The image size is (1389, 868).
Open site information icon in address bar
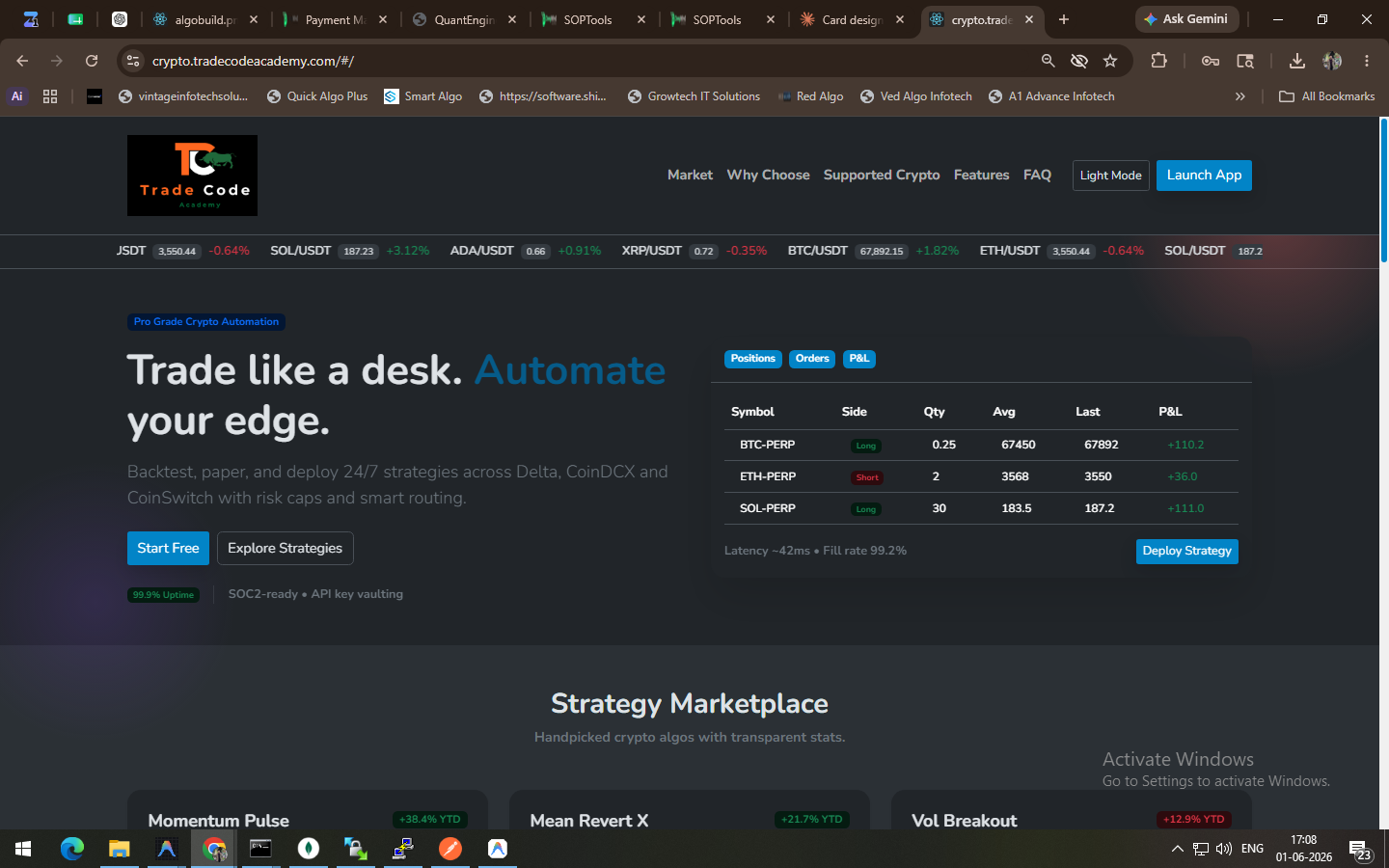point(133,61)
